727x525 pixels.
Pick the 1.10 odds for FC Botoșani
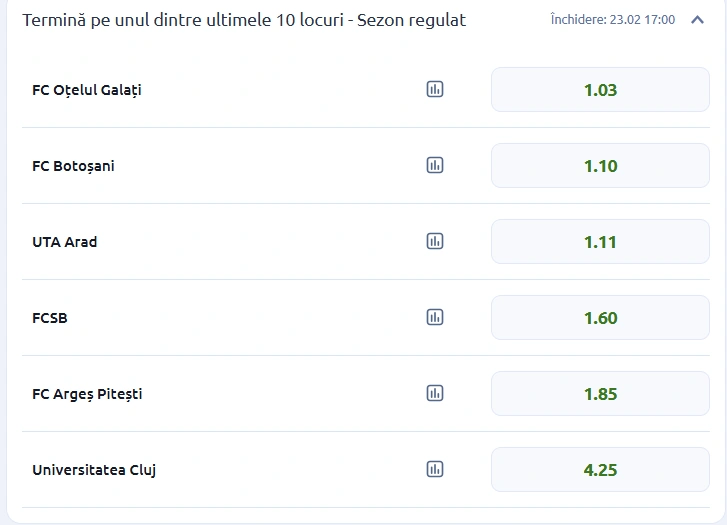tap(600, 166)
